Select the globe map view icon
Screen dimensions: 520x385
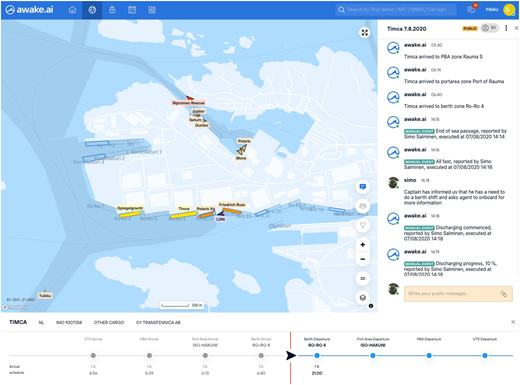coord(92,10)
